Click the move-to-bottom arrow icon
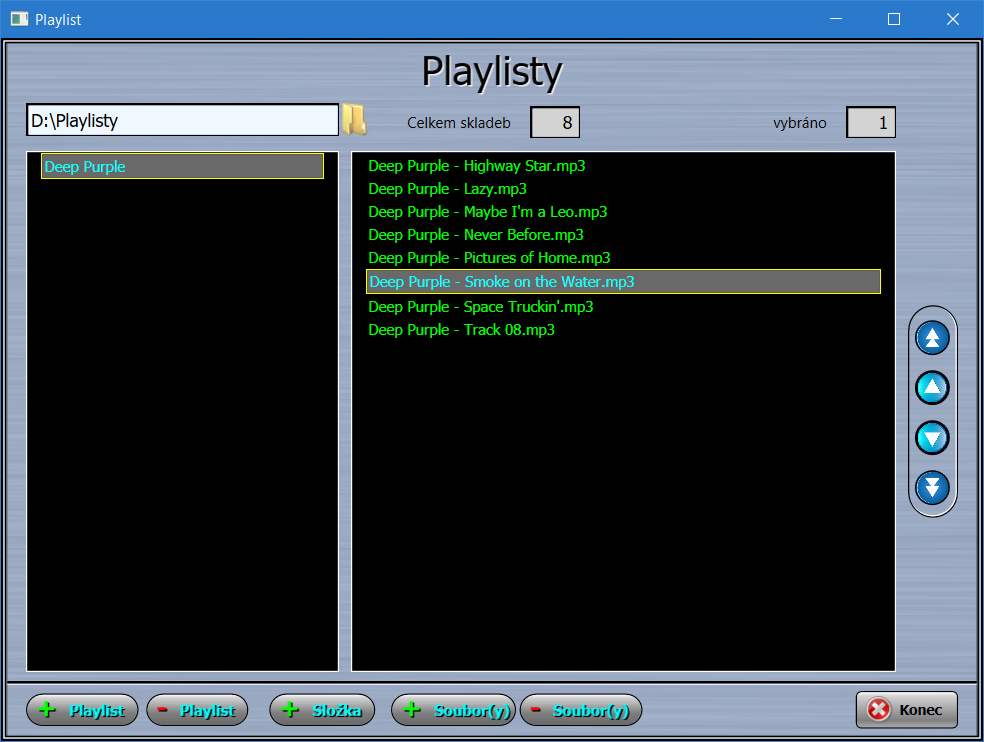 pos(932,487)
